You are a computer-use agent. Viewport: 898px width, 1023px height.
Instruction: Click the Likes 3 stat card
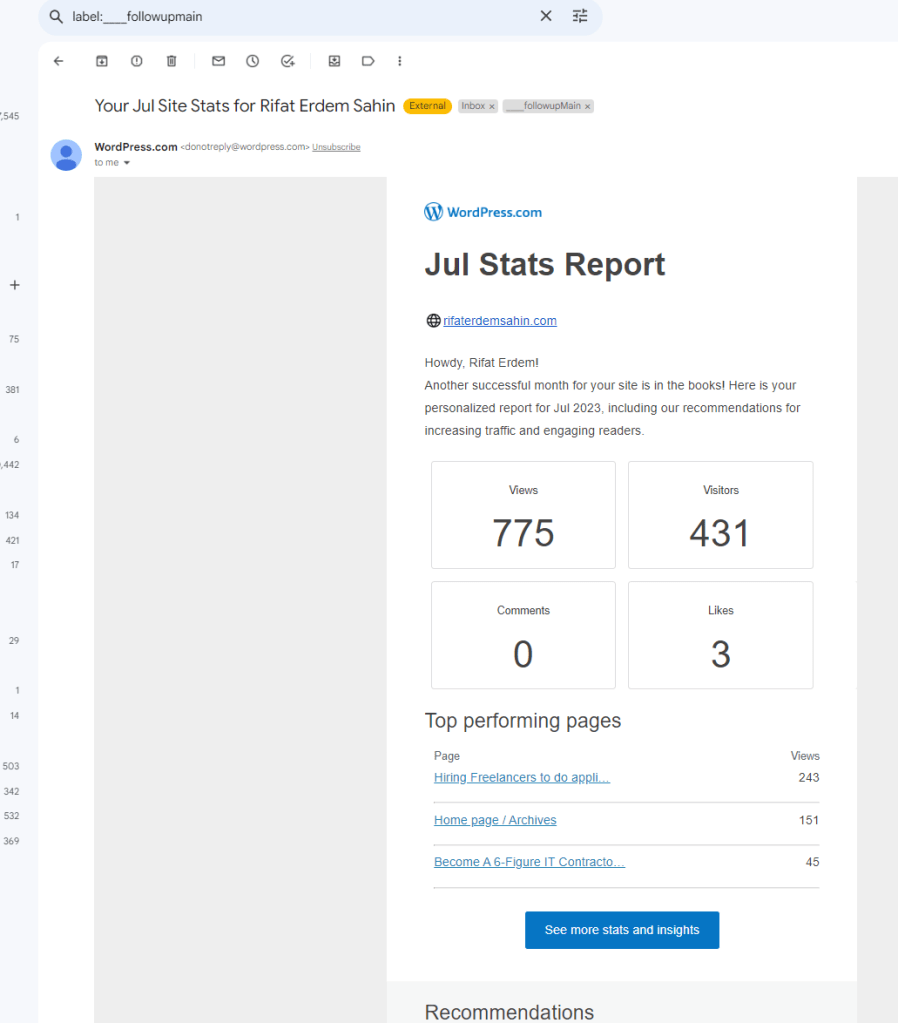point(720,635)
